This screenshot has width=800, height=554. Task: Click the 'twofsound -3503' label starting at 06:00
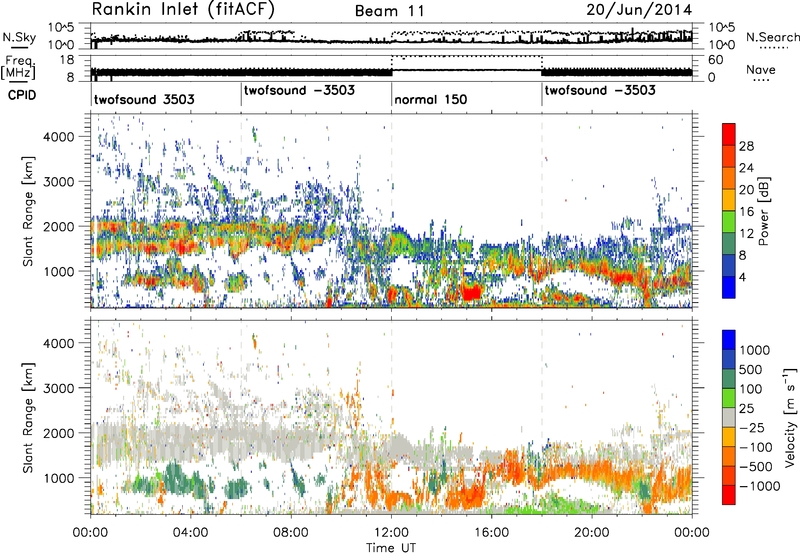(x=299, y=90)
